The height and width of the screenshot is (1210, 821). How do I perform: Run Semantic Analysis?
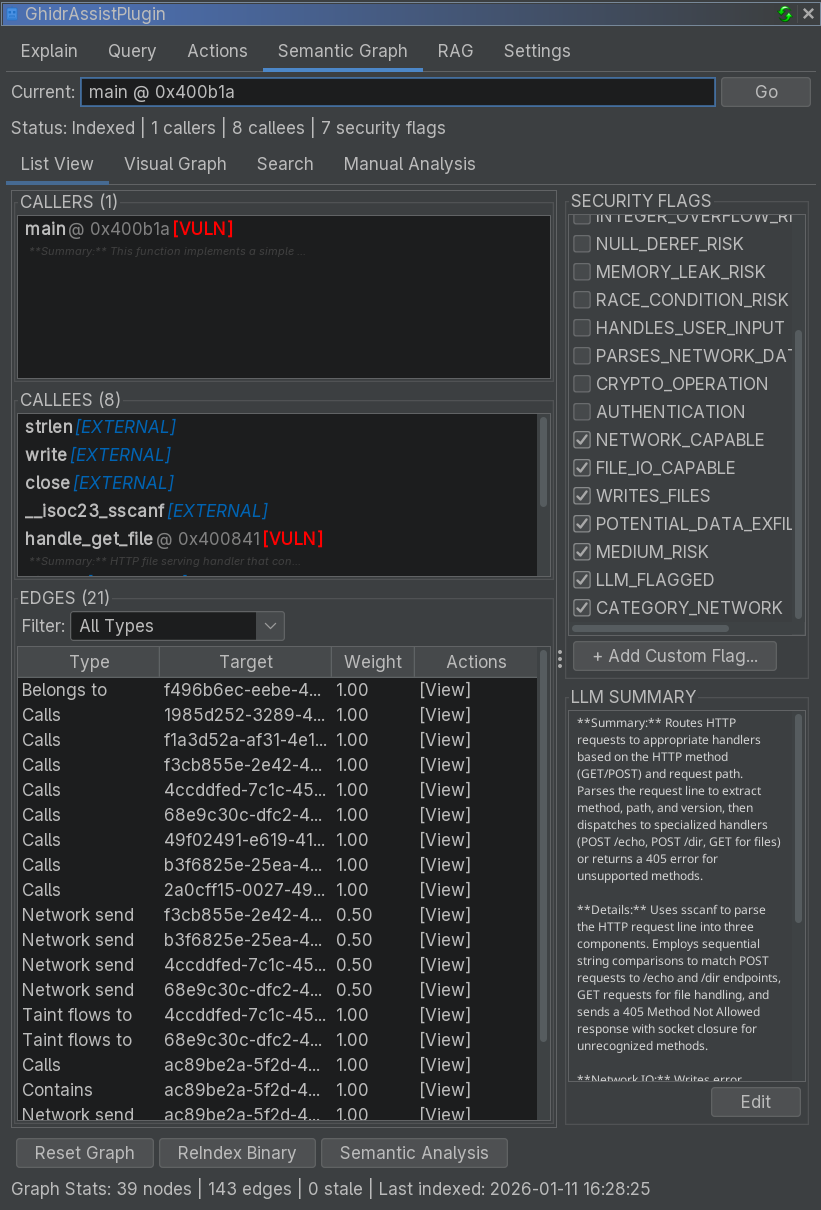pos(414,1152)
